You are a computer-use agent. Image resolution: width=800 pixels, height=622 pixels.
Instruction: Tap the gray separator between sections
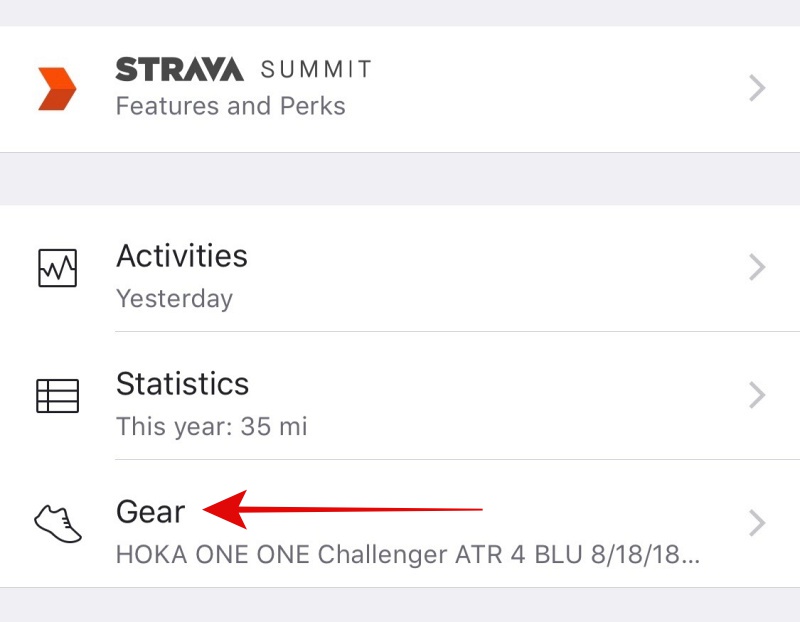click(x=400, y=179)
